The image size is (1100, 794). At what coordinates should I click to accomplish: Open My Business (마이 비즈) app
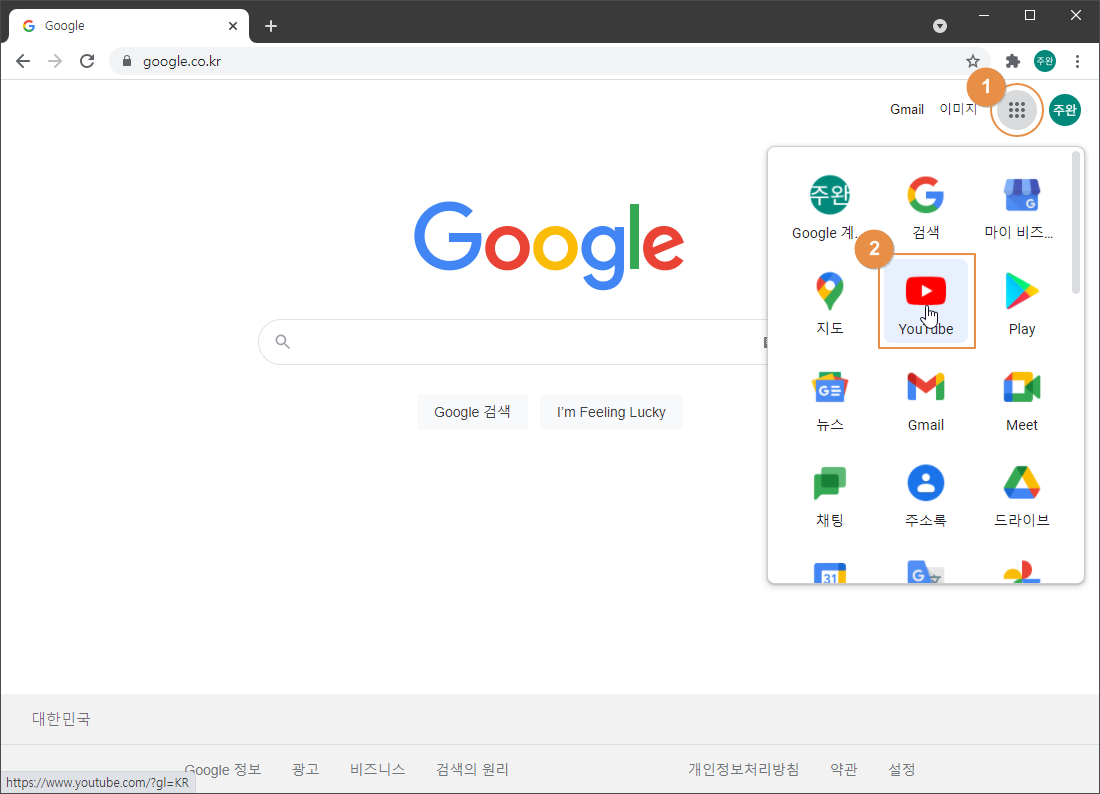(1021, 206)
